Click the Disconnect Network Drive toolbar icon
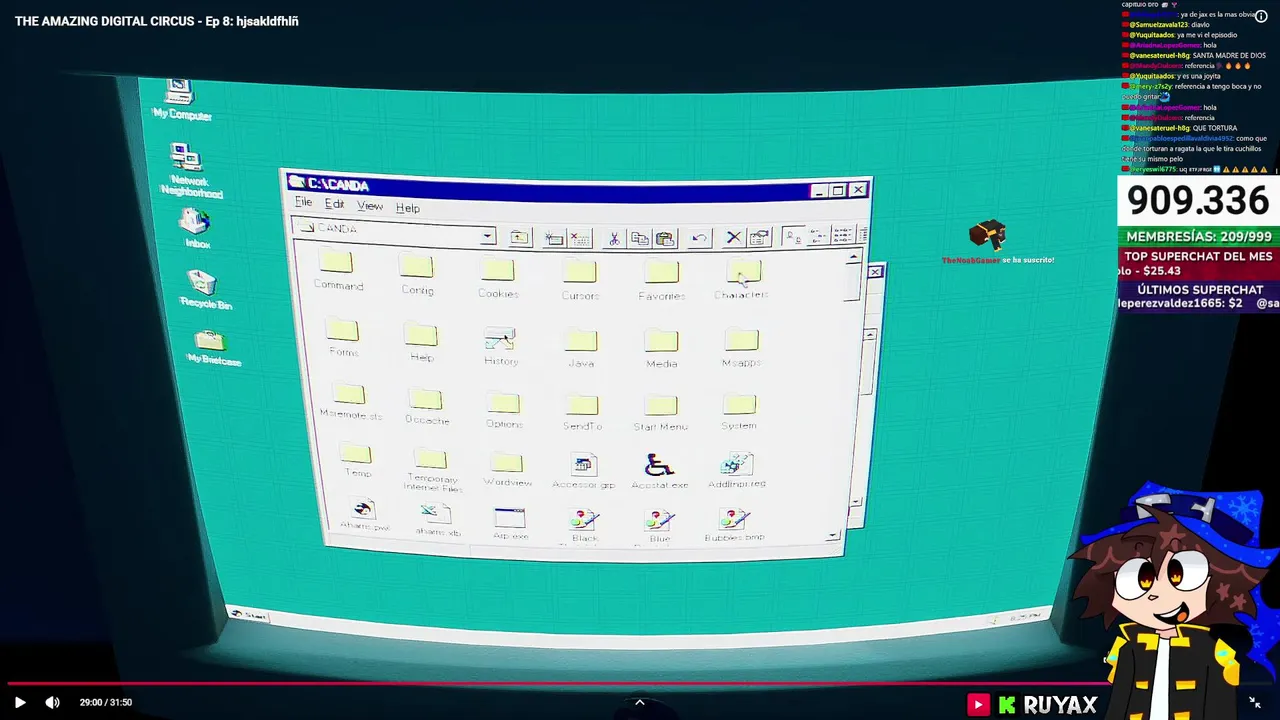The width and height of the screenshot is (1280, 720). (x=579, y=238)
